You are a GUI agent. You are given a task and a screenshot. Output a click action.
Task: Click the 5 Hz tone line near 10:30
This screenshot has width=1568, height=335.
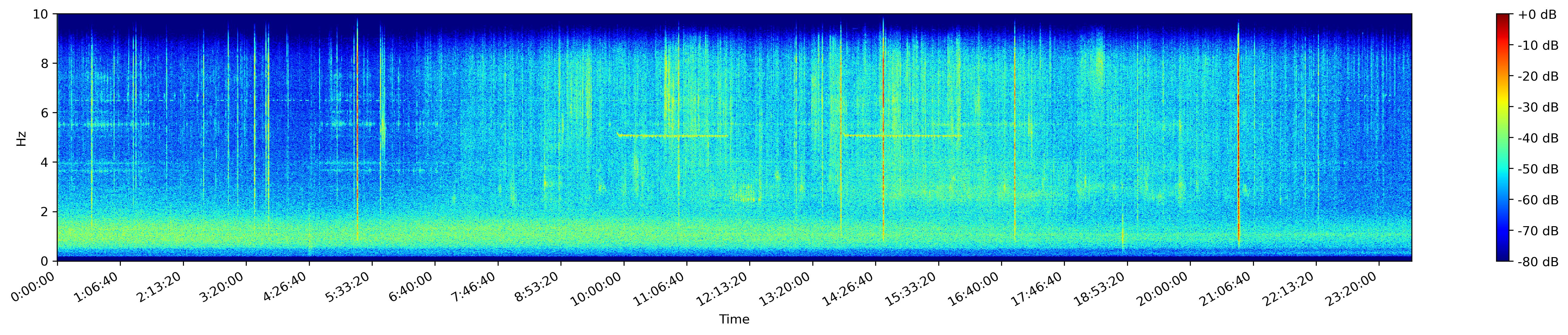(672, 136)
